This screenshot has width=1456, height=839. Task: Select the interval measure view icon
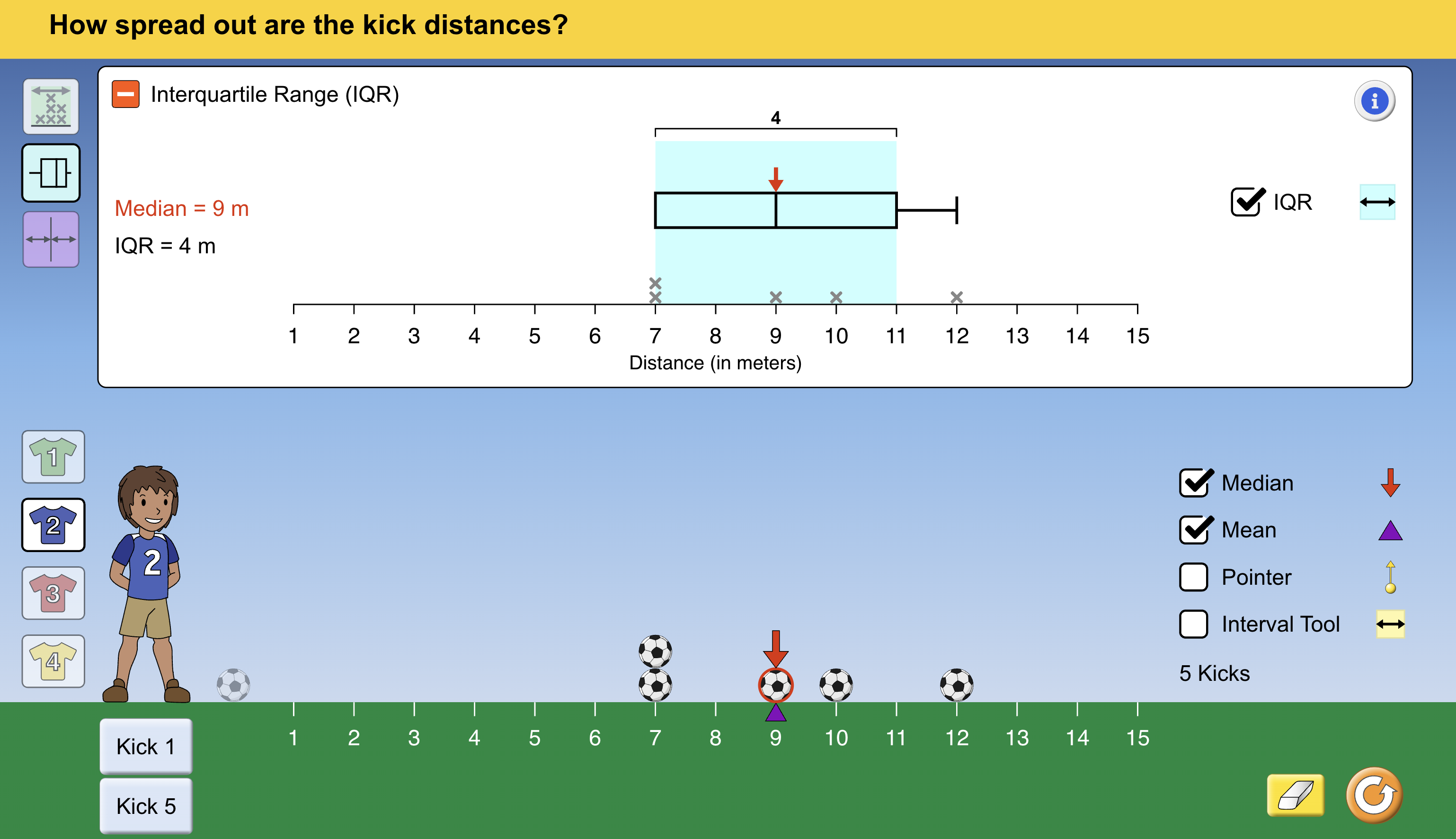51,239
